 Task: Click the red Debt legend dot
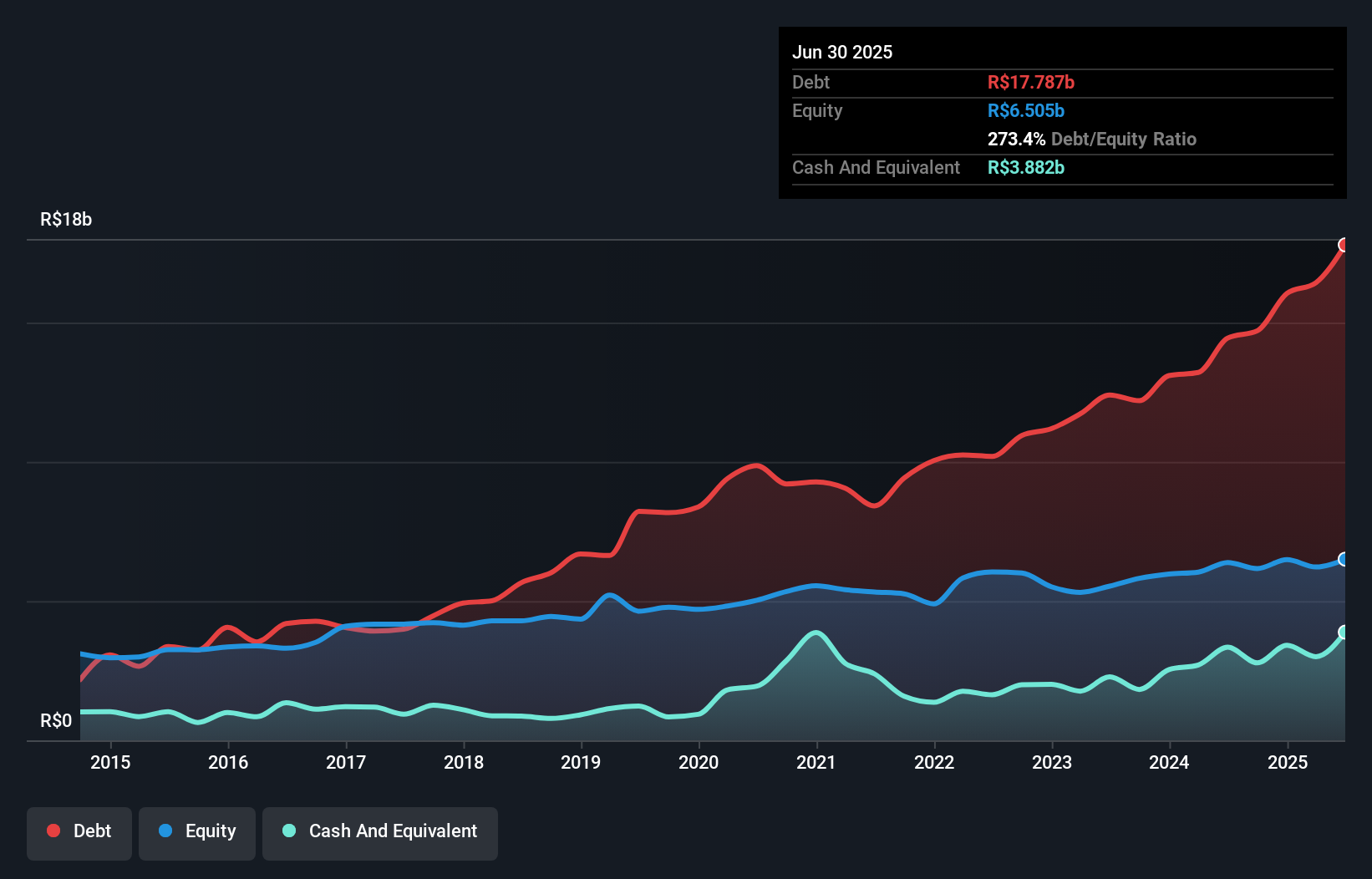pyautogui.click(x=53, y=831)
